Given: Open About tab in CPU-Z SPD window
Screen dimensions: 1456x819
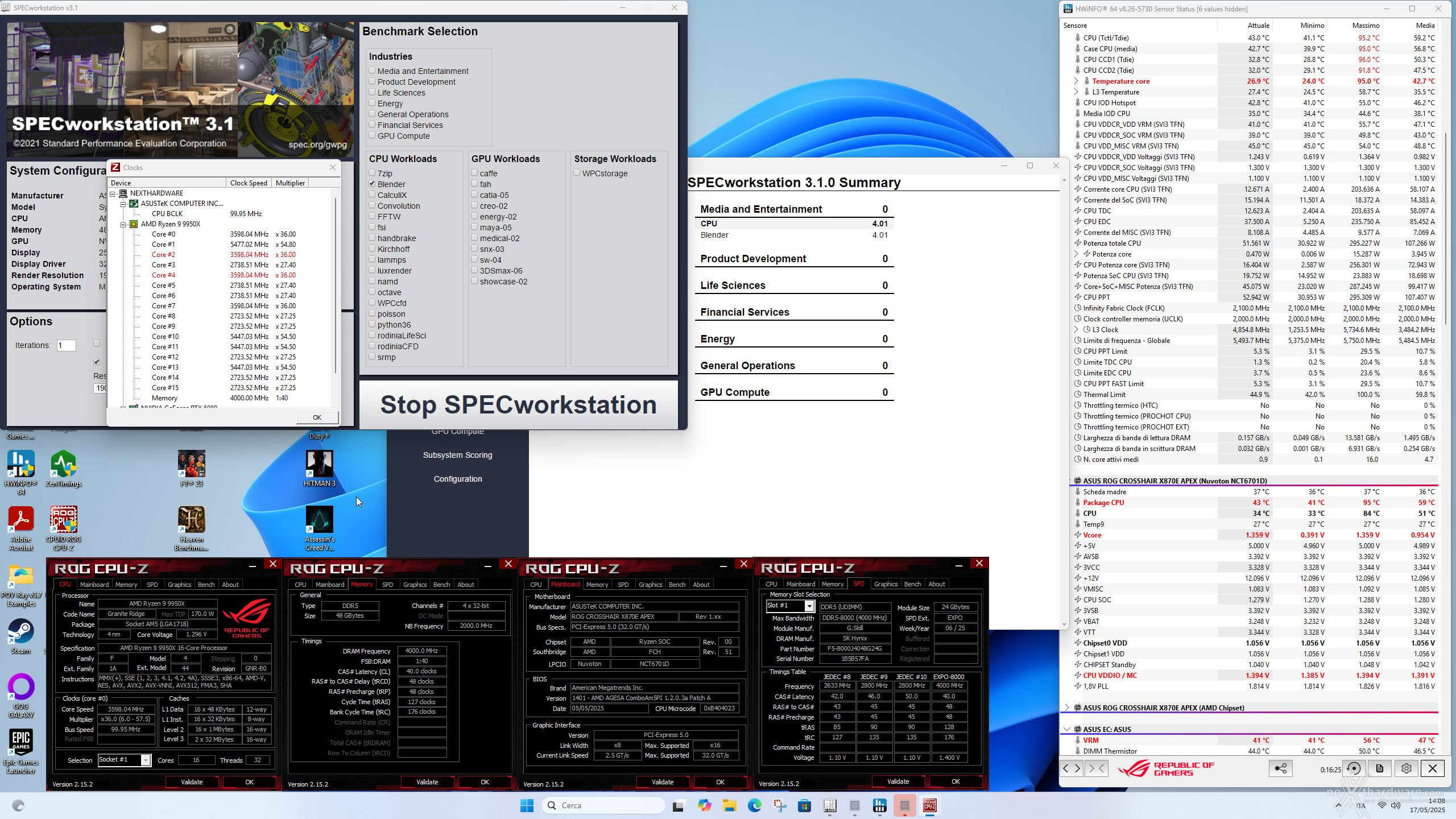Looking at the screenshot, I should (936, 584).
